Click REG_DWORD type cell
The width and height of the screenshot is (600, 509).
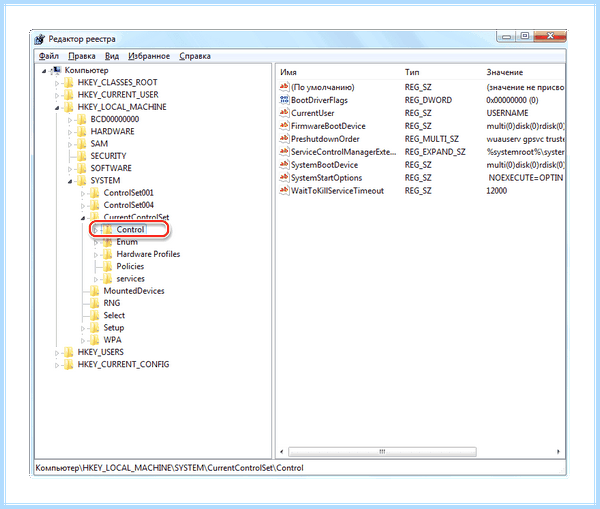coord(428,100)
